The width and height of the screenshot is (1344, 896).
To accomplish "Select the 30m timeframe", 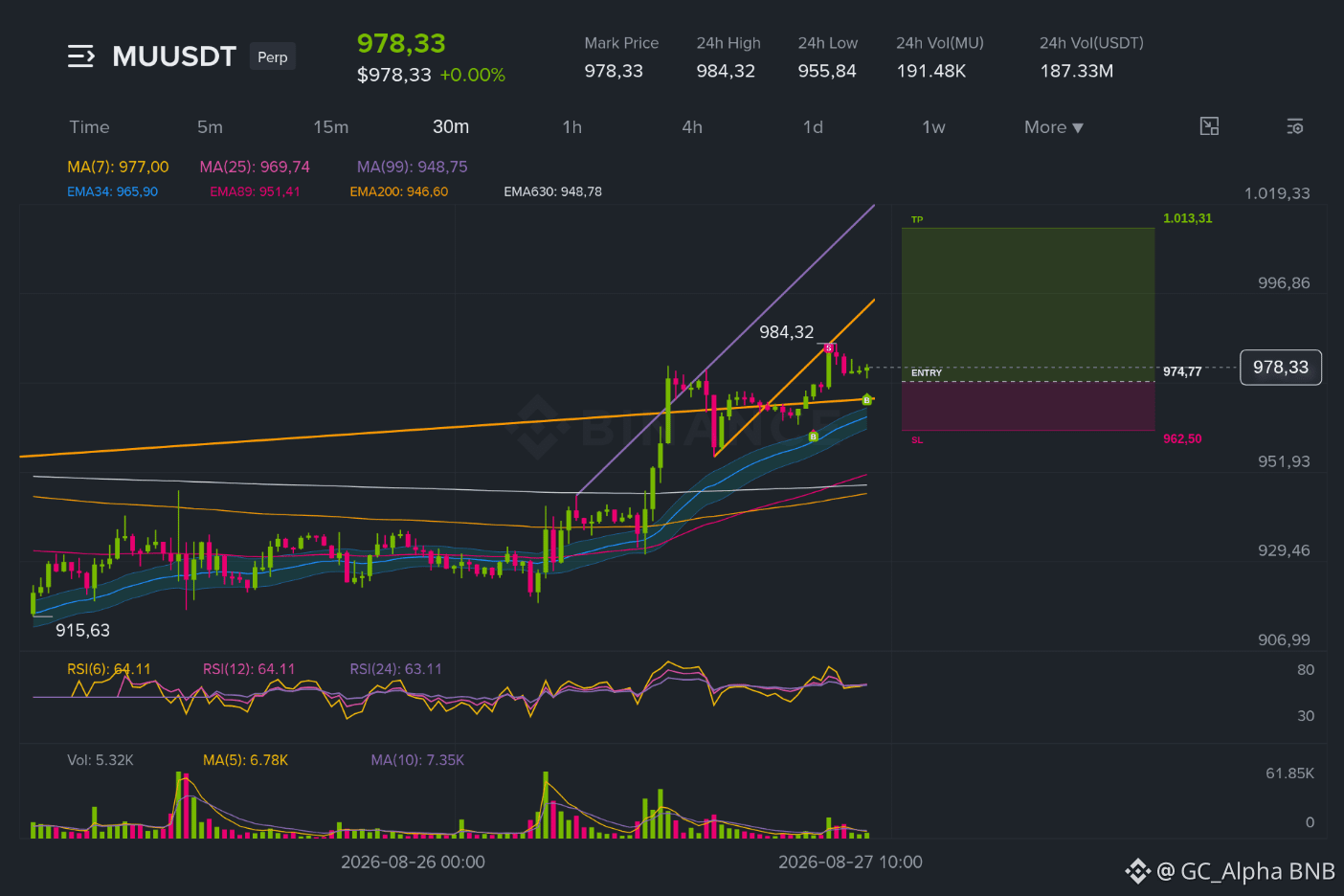I will (451, 127).
